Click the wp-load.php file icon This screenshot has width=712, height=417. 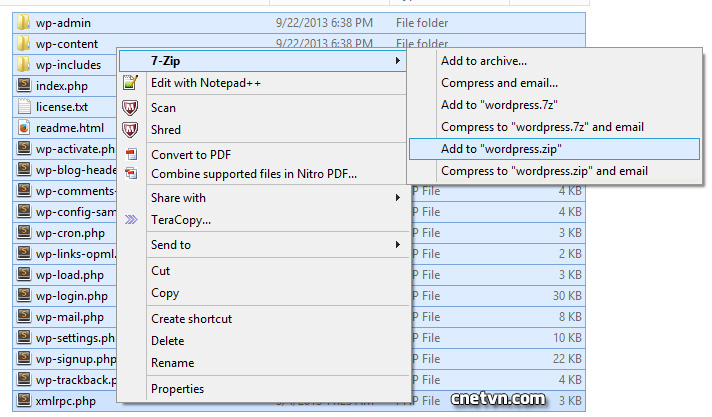click(24, 274)
